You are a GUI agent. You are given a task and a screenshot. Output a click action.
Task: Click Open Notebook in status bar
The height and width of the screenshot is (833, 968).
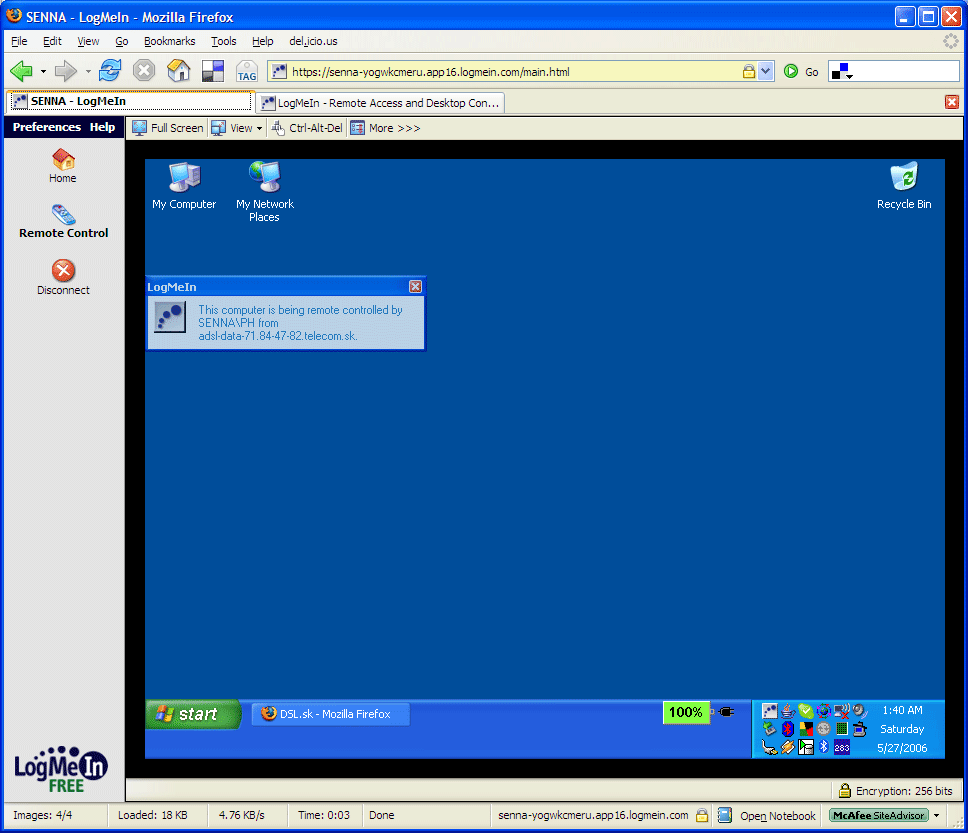767,816
